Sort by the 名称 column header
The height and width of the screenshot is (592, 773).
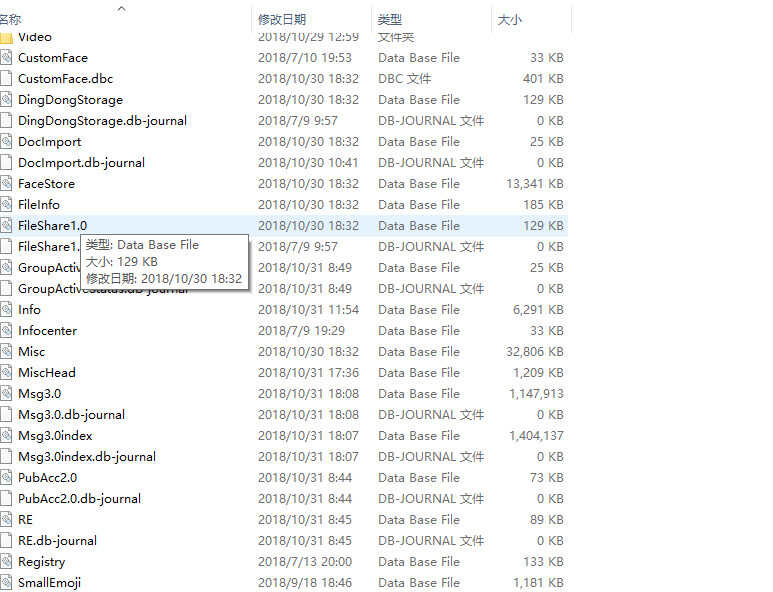point(10,20)
